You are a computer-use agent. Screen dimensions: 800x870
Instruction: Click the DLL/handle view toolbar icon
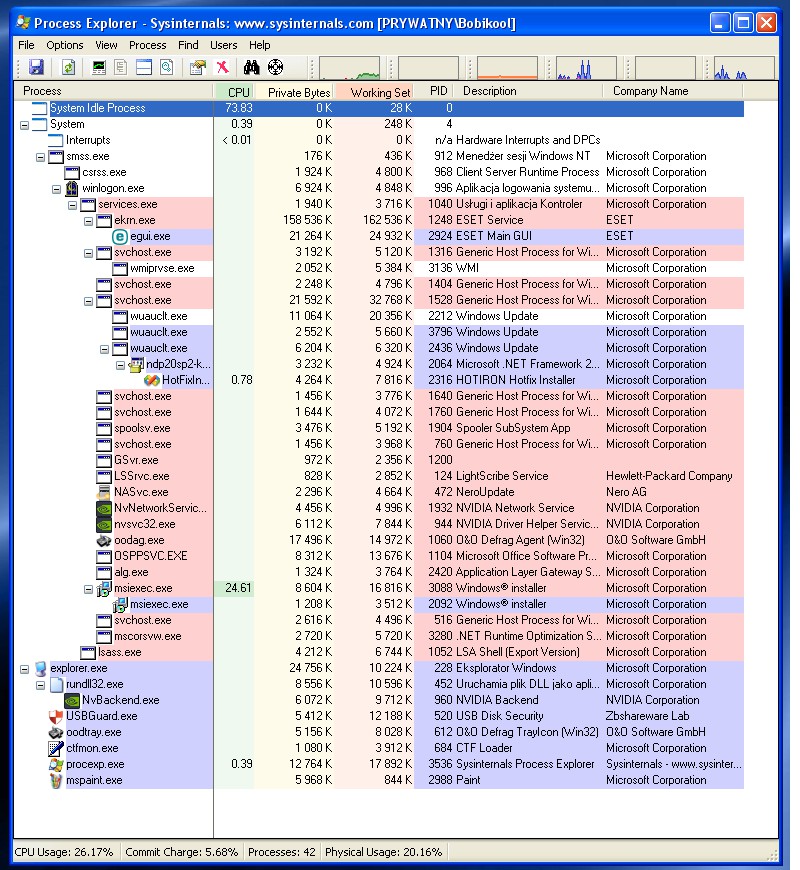tap(167, 68)
